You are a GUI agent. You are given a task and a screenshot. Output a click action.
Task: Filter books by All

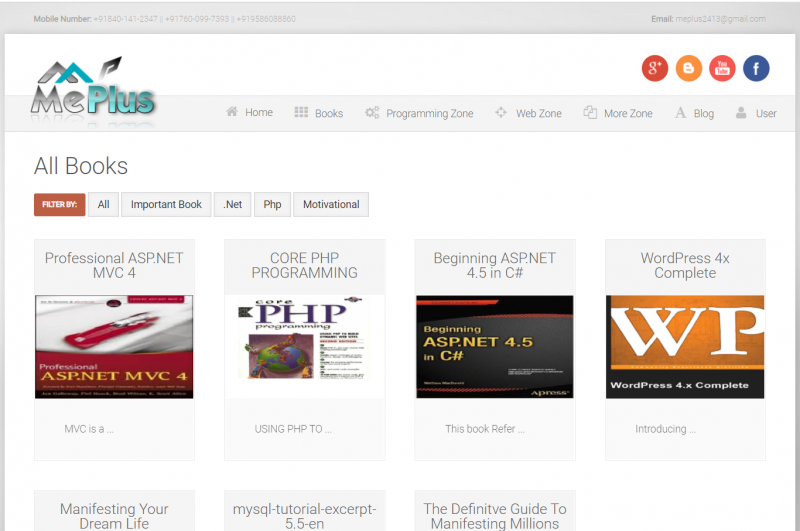[104, 205]
